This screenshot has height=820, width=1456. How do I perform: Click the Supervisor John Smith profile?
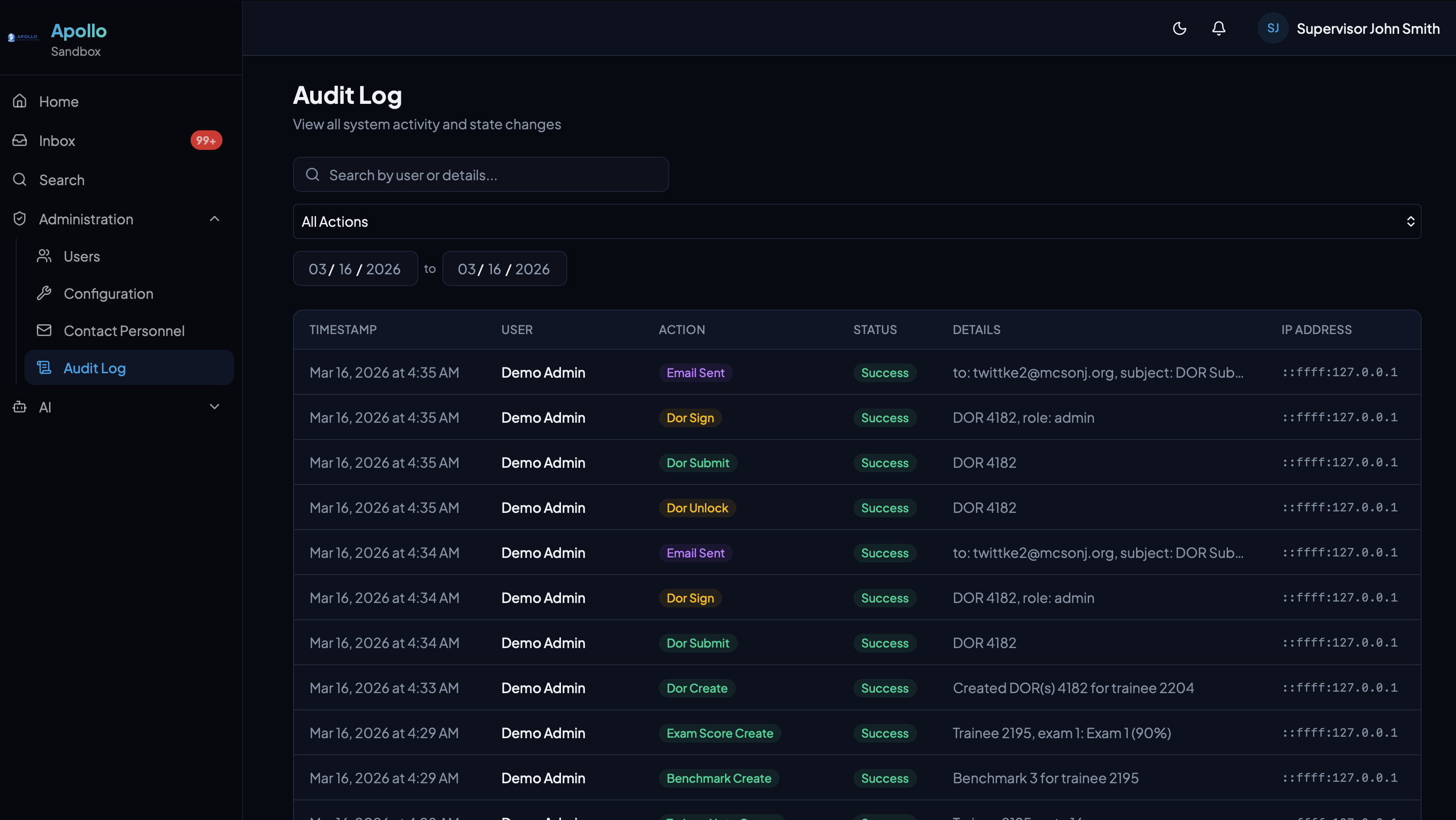(1368, 28)
